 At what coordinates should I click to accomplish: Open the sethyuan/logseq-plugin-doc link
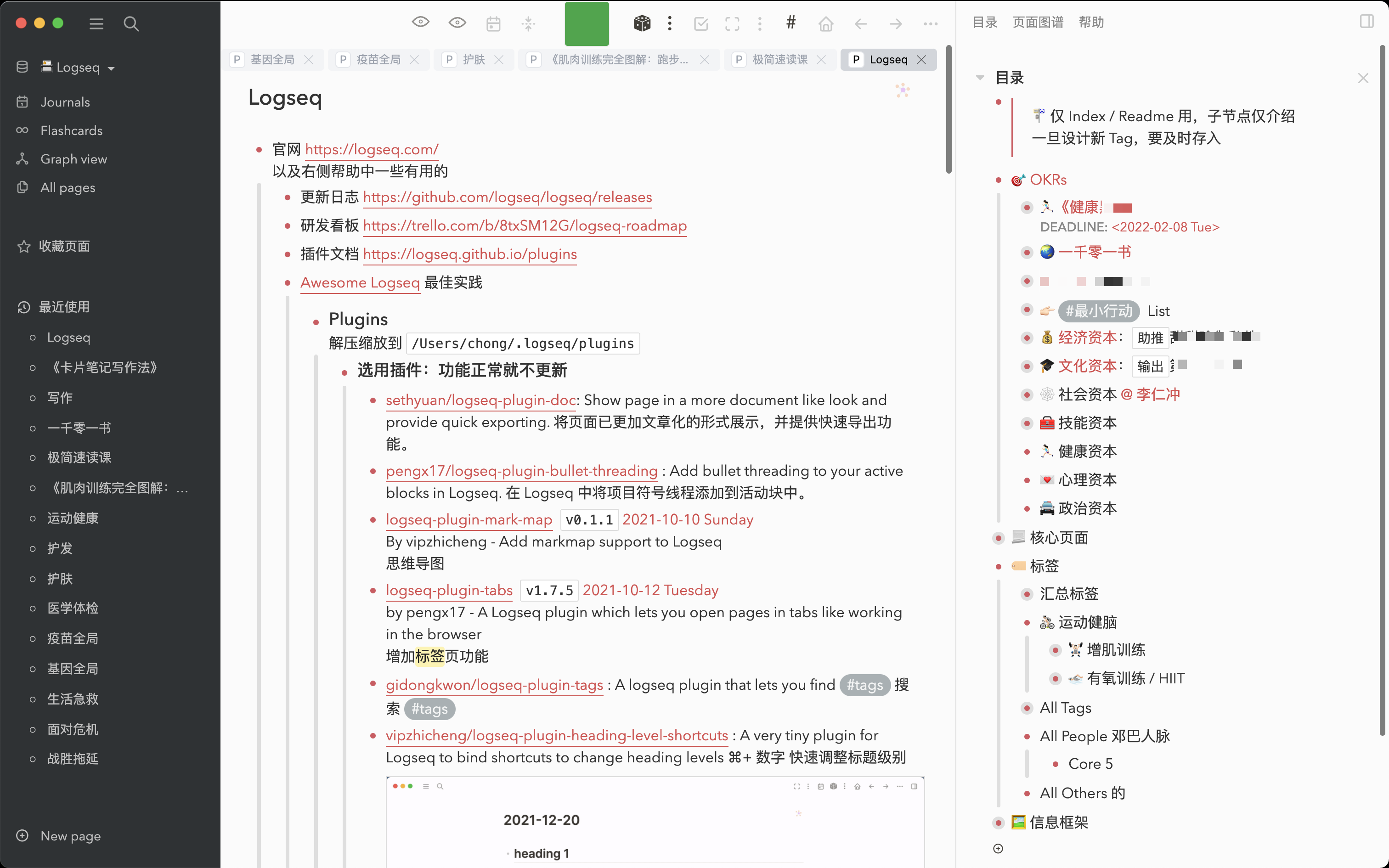[x=481, y=400]
